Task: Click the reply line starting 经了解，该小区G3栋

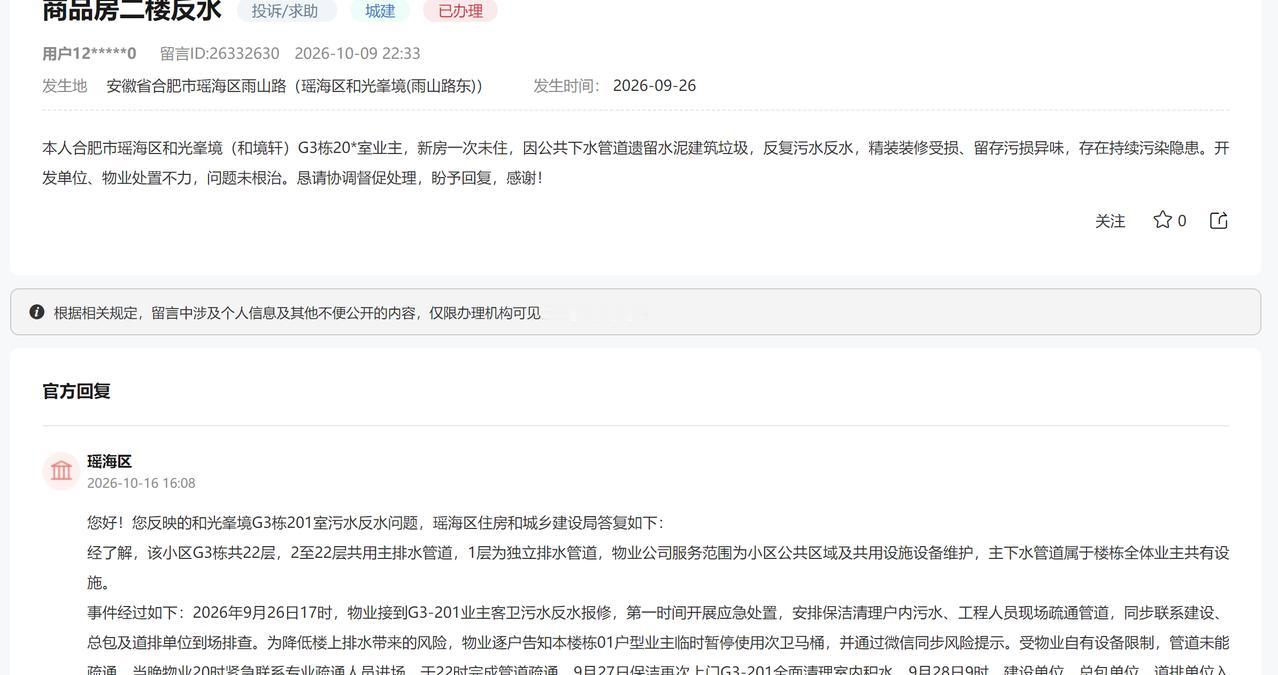Action: click(658, 568)
